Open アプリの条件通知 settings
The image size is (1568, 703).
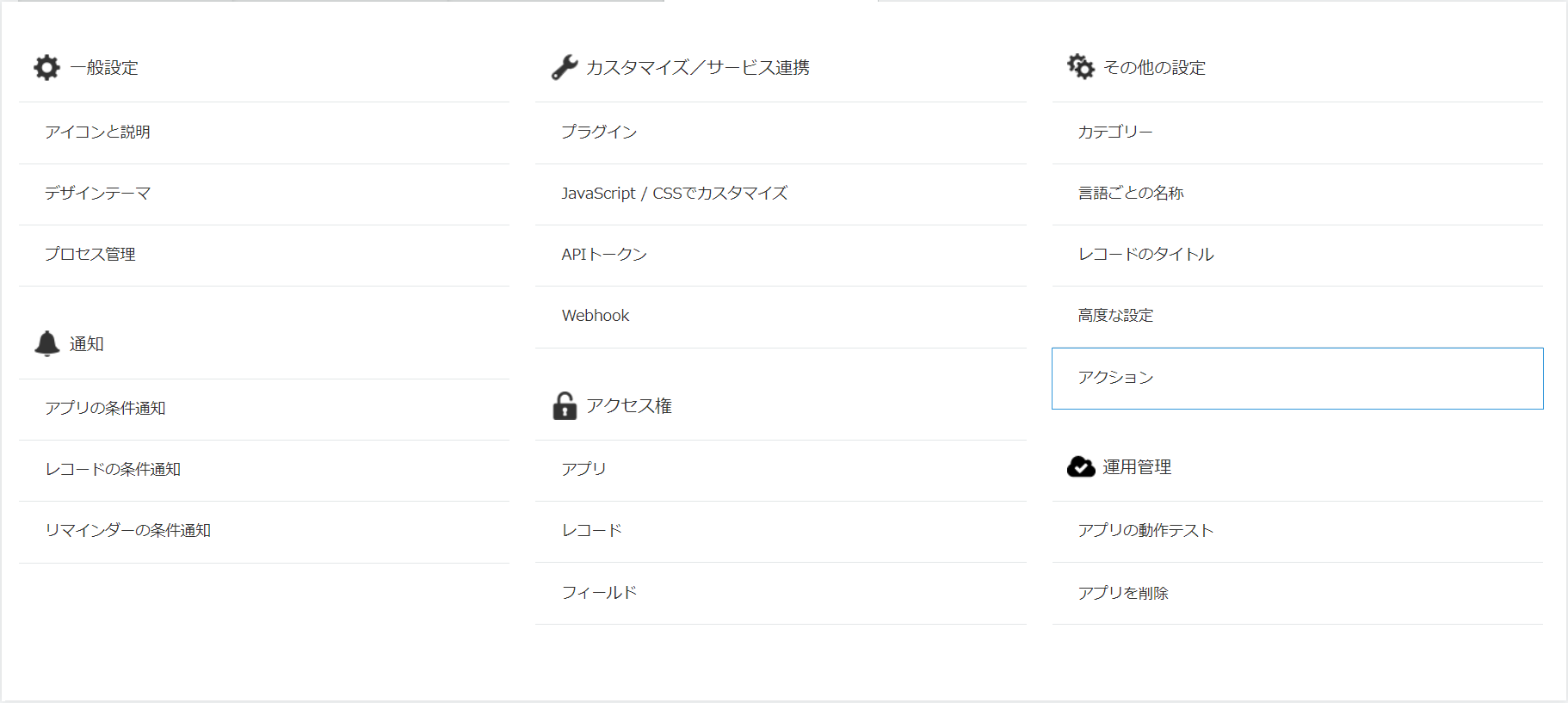pyautogui.click(x=264, y=409)
